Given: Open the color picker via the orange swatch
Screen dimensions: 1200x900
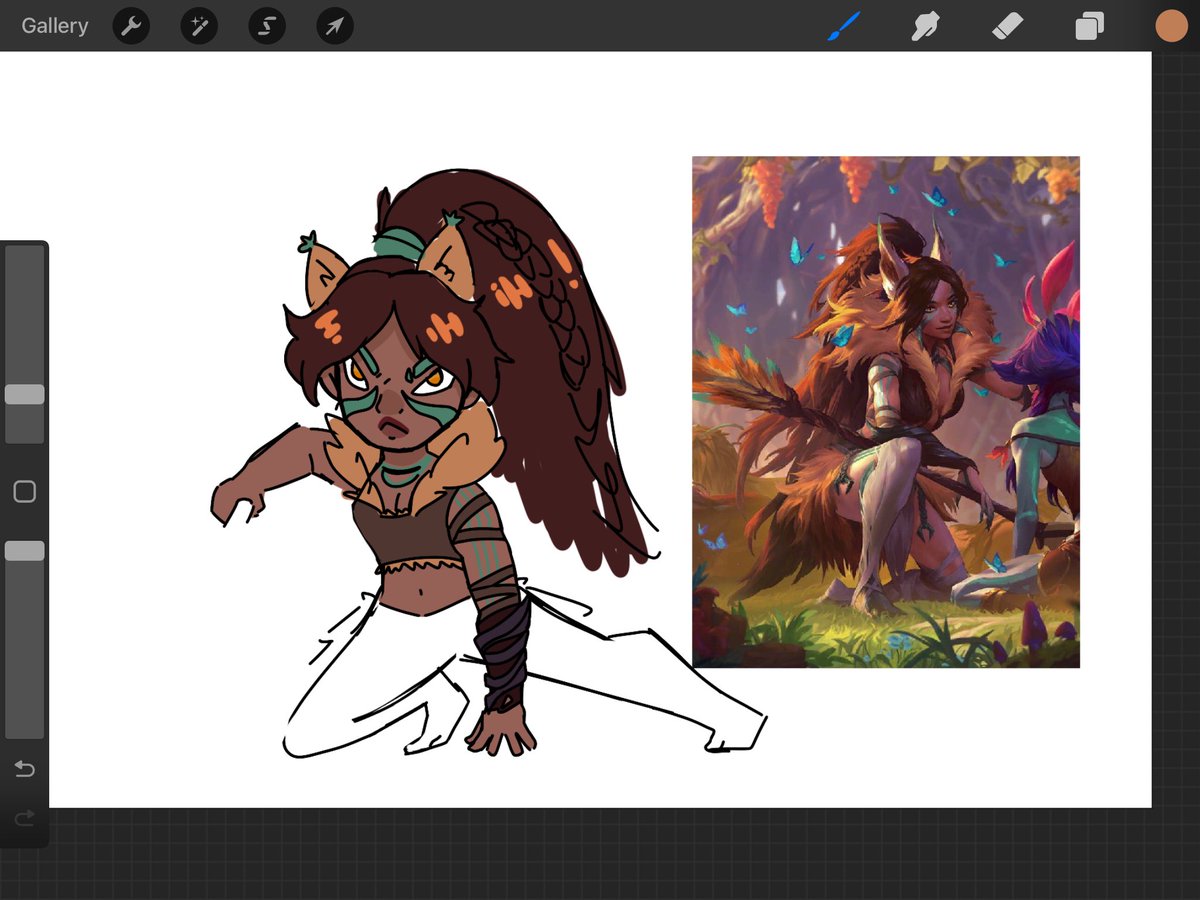Looking at the screenshot, I should click(x=1170, y=26).
